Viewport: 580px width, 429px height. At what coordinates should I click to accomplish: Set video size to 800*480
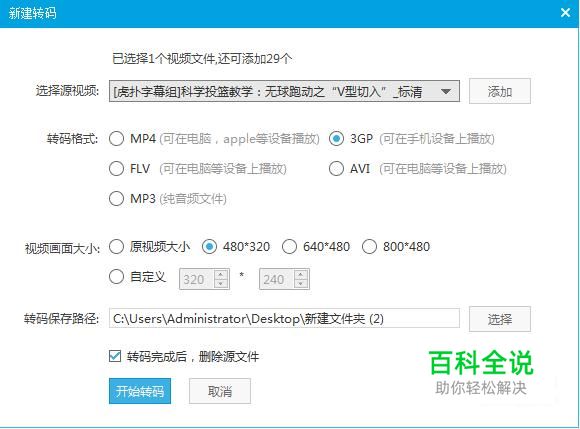click(x=369, y=247)
